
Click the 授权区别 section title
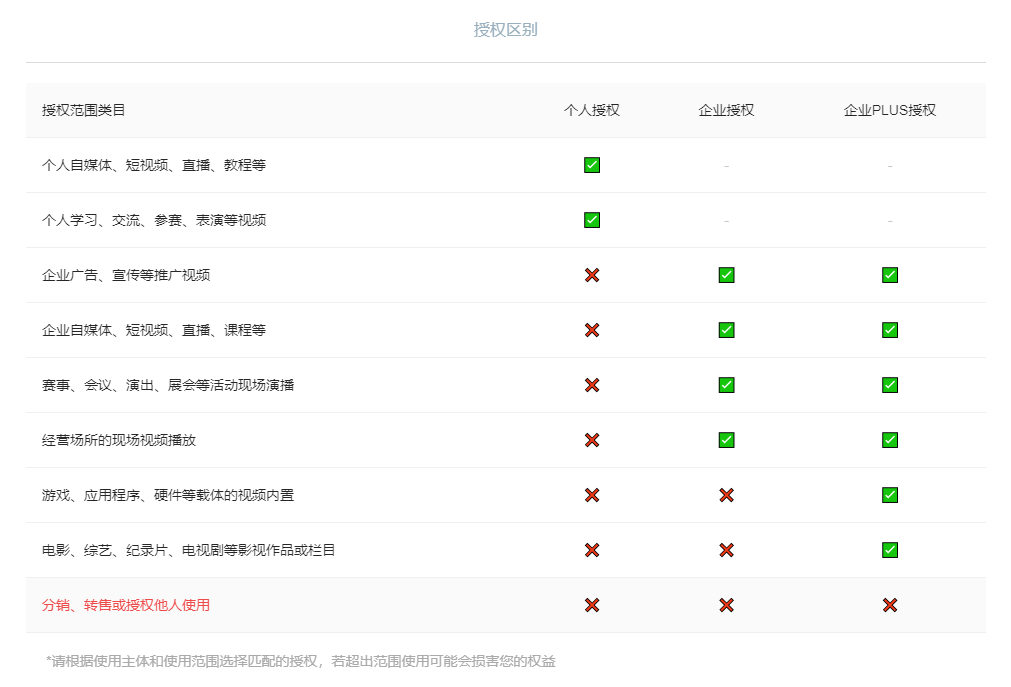click(505, 30)
